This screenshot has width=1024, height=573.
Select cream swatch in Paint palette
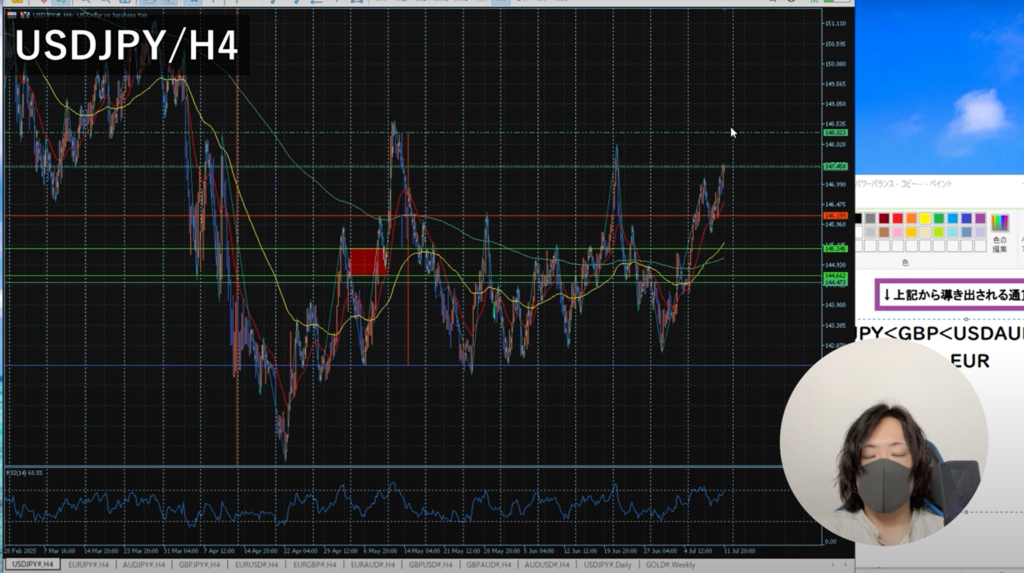(x=925, y=232)
